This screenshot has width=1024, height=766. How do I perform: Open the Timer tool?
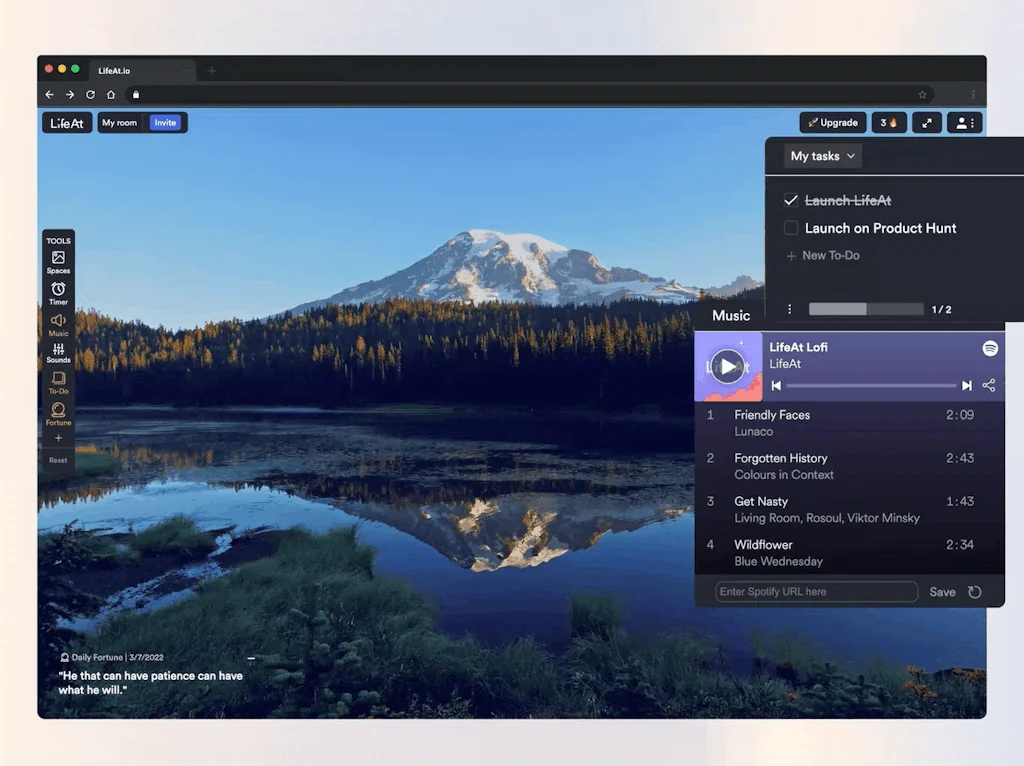[58, 292]
